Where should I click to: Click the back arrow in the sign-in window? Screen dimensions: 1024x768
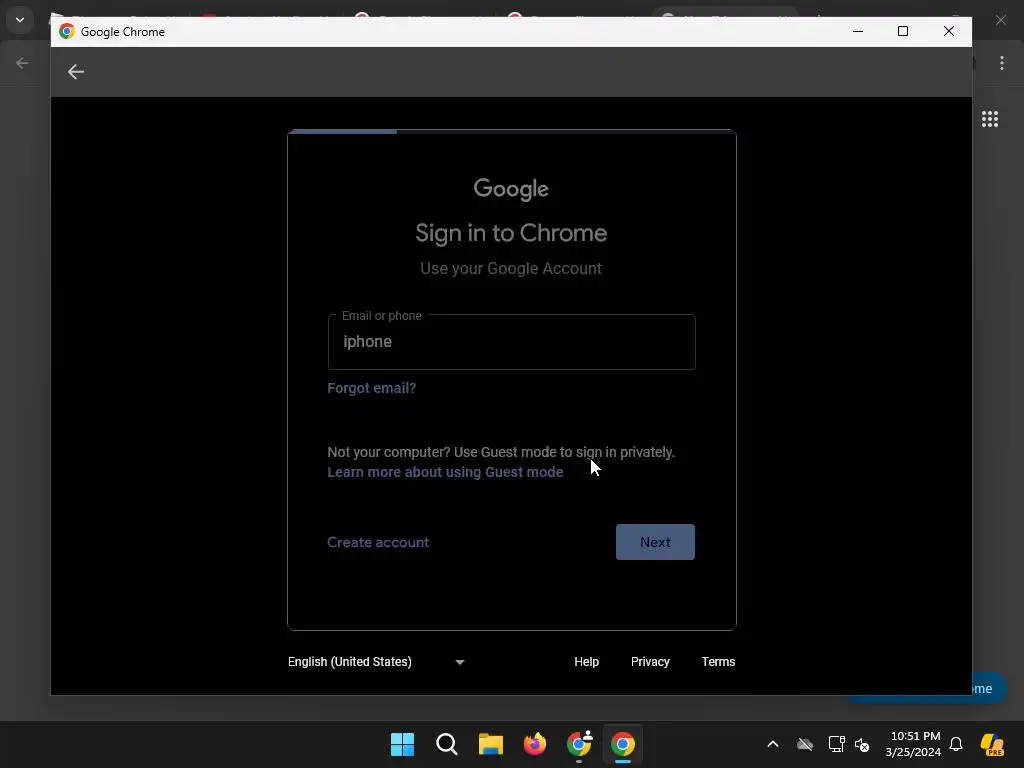[76, 72]
